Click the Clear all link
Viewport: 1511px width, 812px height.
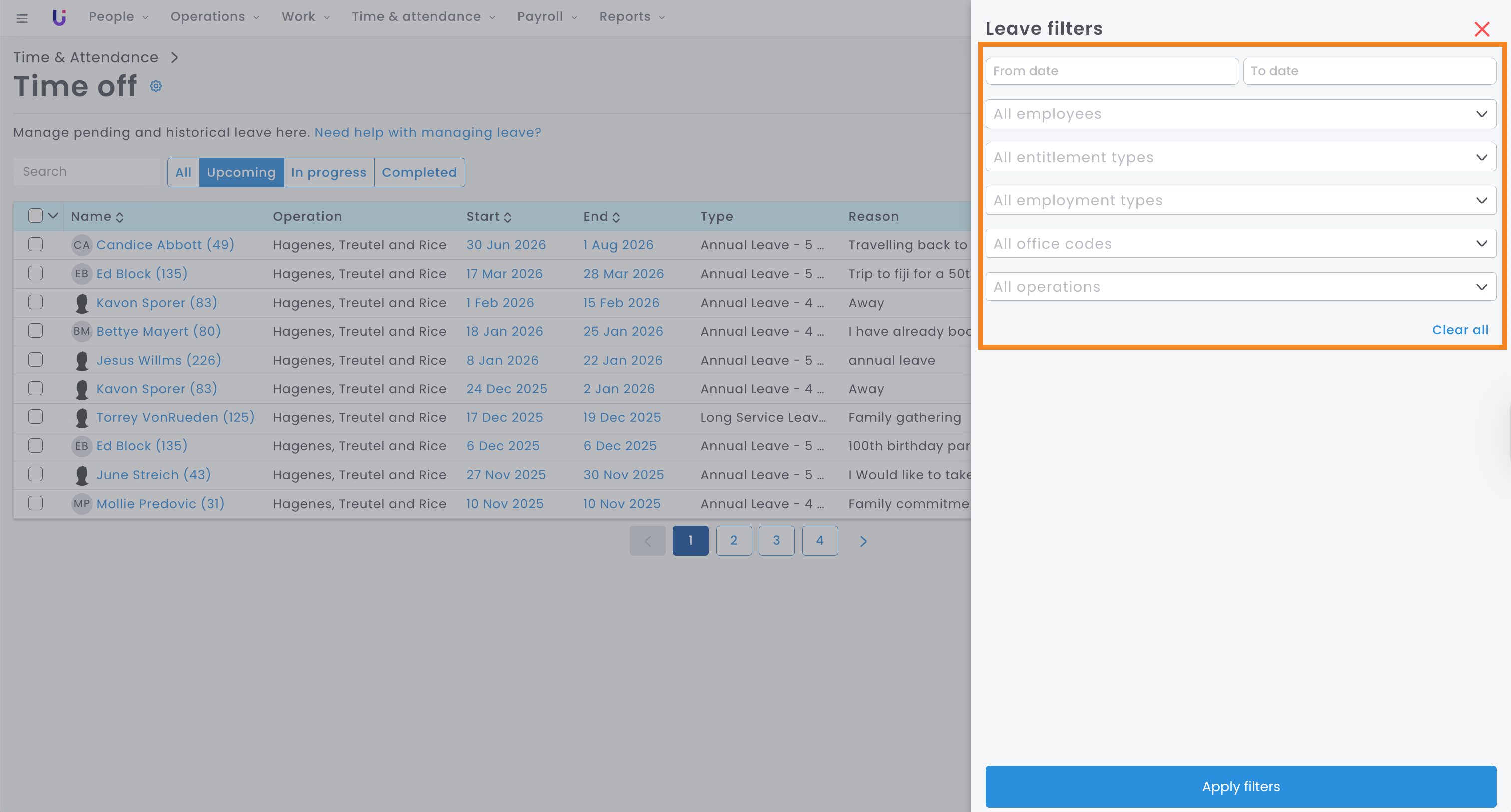pos(1460,330)
